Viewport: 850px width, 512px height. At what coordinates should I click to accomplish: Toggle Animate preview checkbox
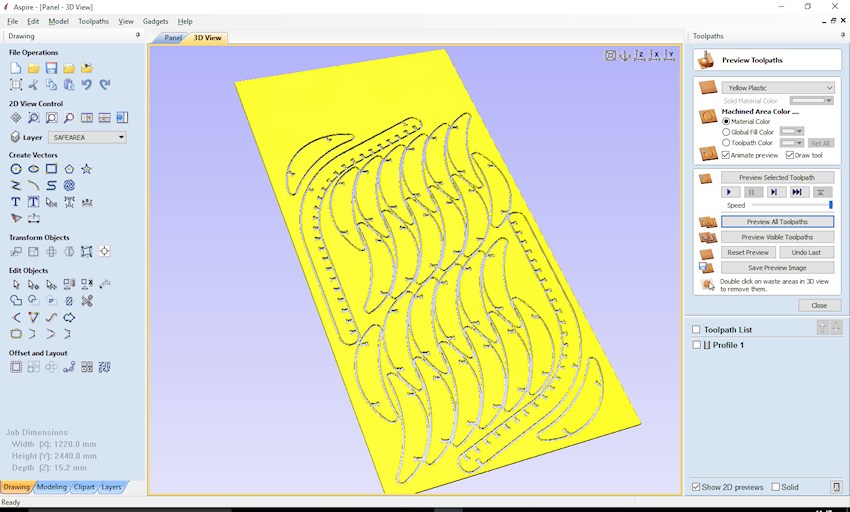(726, 155)
